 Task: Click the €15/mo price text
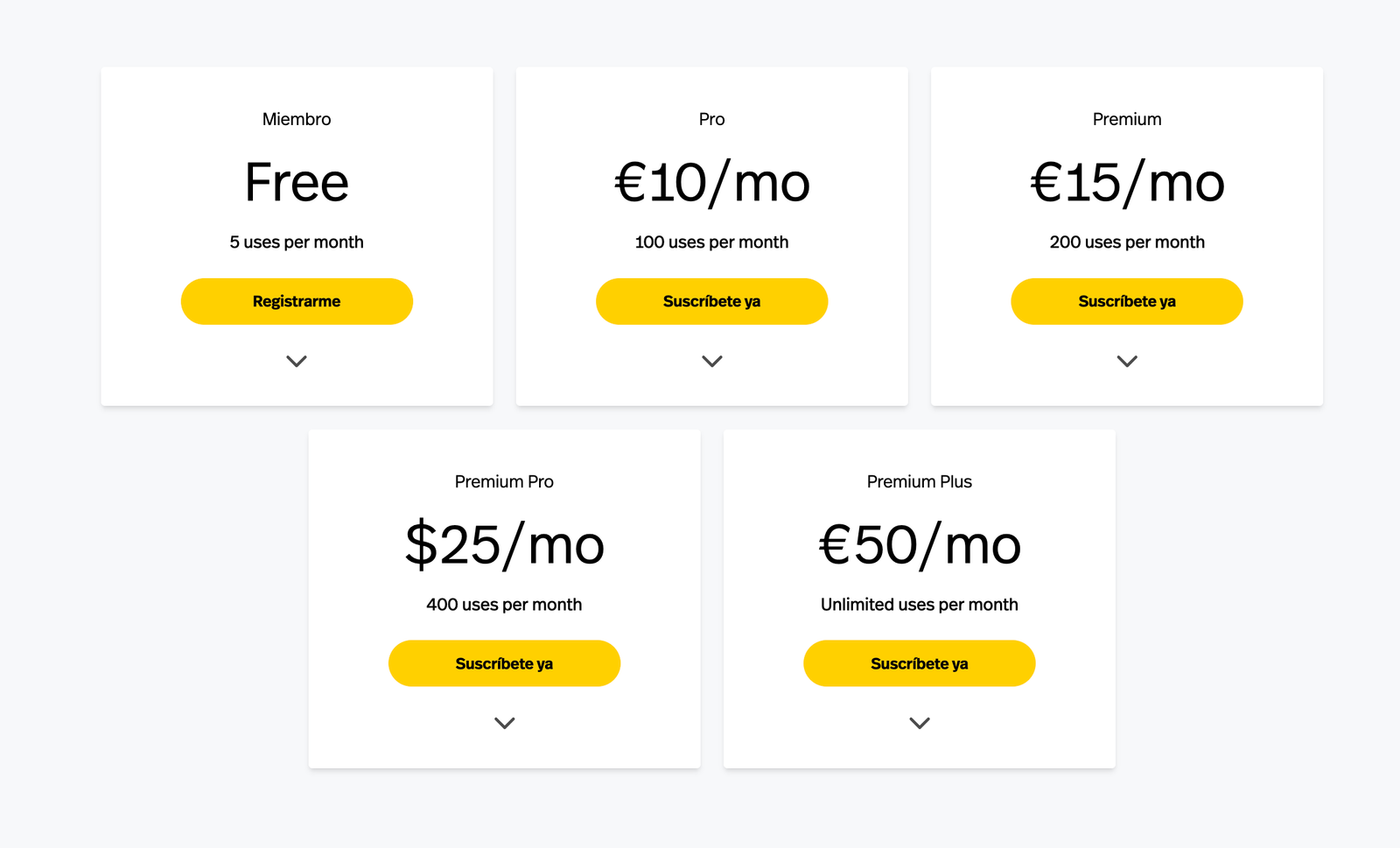pos(1127,182)
